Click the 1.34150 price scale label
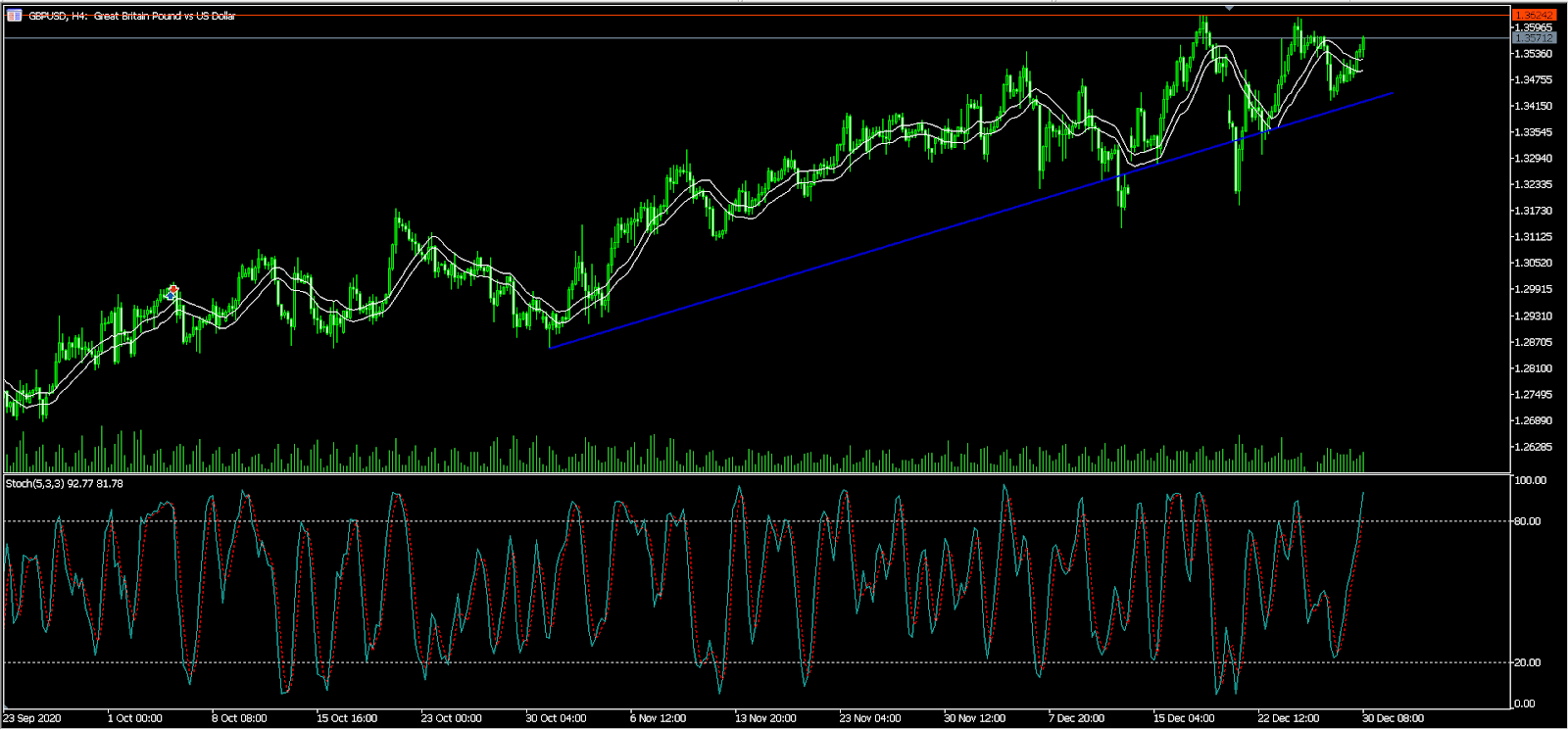This screenshot has height=730, width=1568. (1533, 106)
